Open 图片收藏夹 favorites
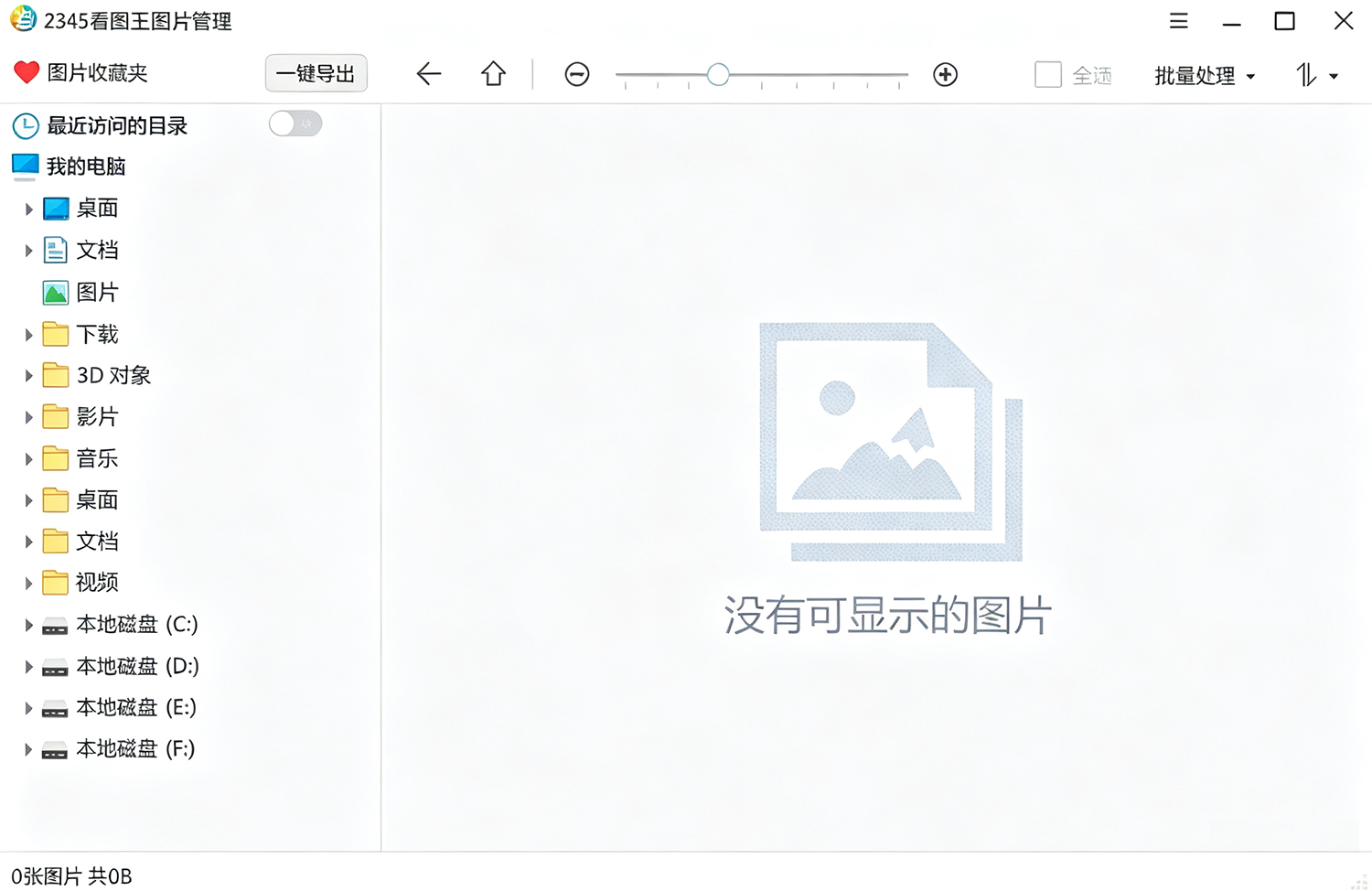The image size is (1372, 891). pyautogui.click(x=97, y=73)
